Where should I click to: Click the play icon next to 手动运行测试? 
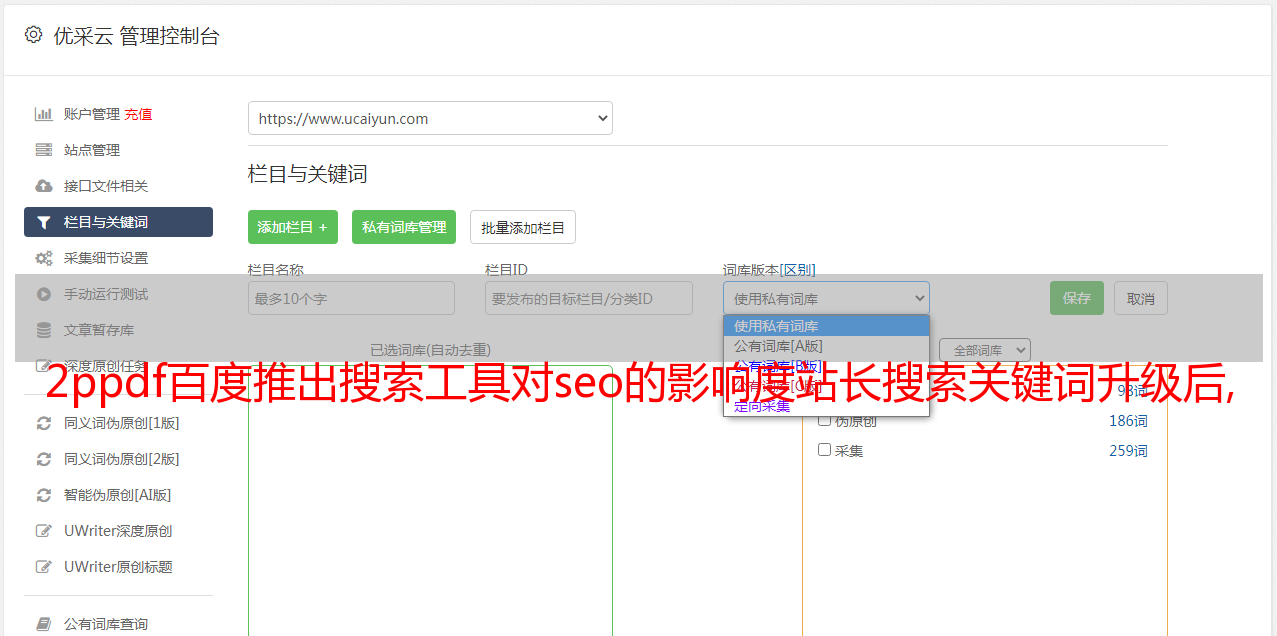coord(43,294)
